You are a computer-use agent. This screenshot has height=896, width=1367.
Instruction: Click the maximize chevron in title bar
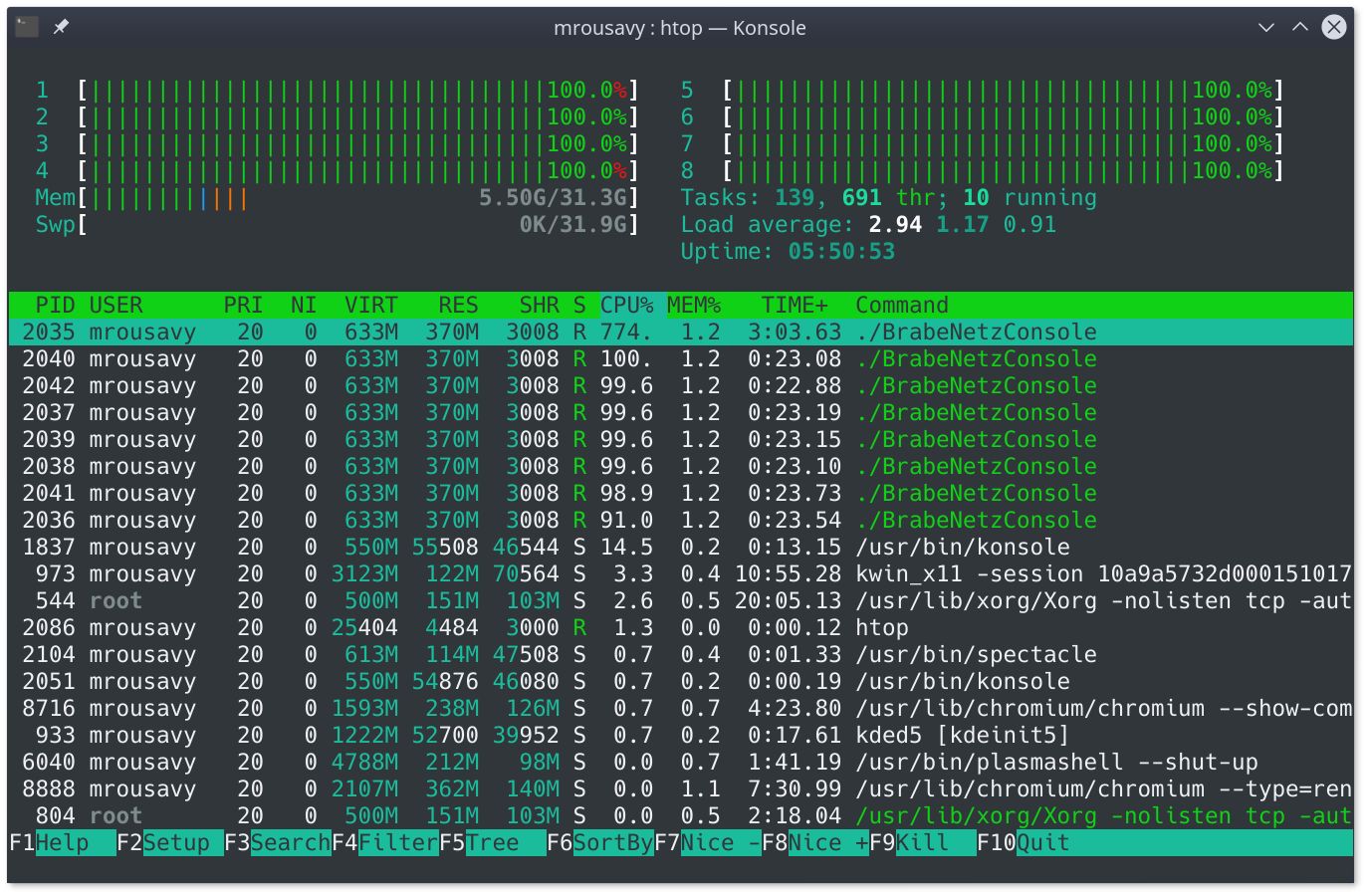click(x=1300, y=27)
